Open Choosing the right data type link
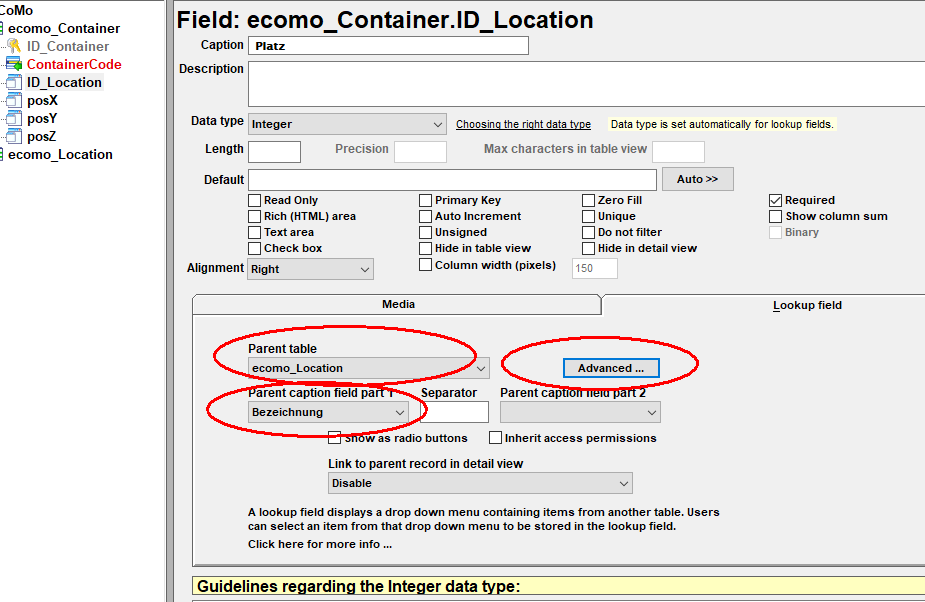 point(523,124)
